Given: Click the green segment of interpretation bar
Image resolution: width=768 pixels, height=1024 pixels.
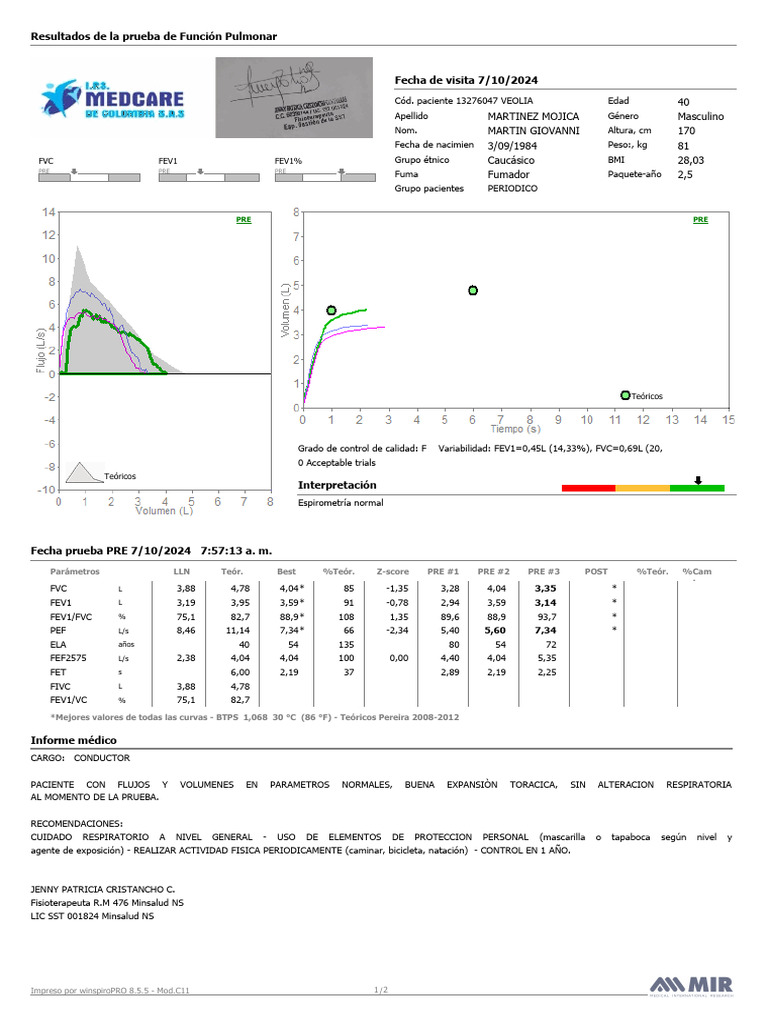Looking at the screenshot, I should coord(697,488).
